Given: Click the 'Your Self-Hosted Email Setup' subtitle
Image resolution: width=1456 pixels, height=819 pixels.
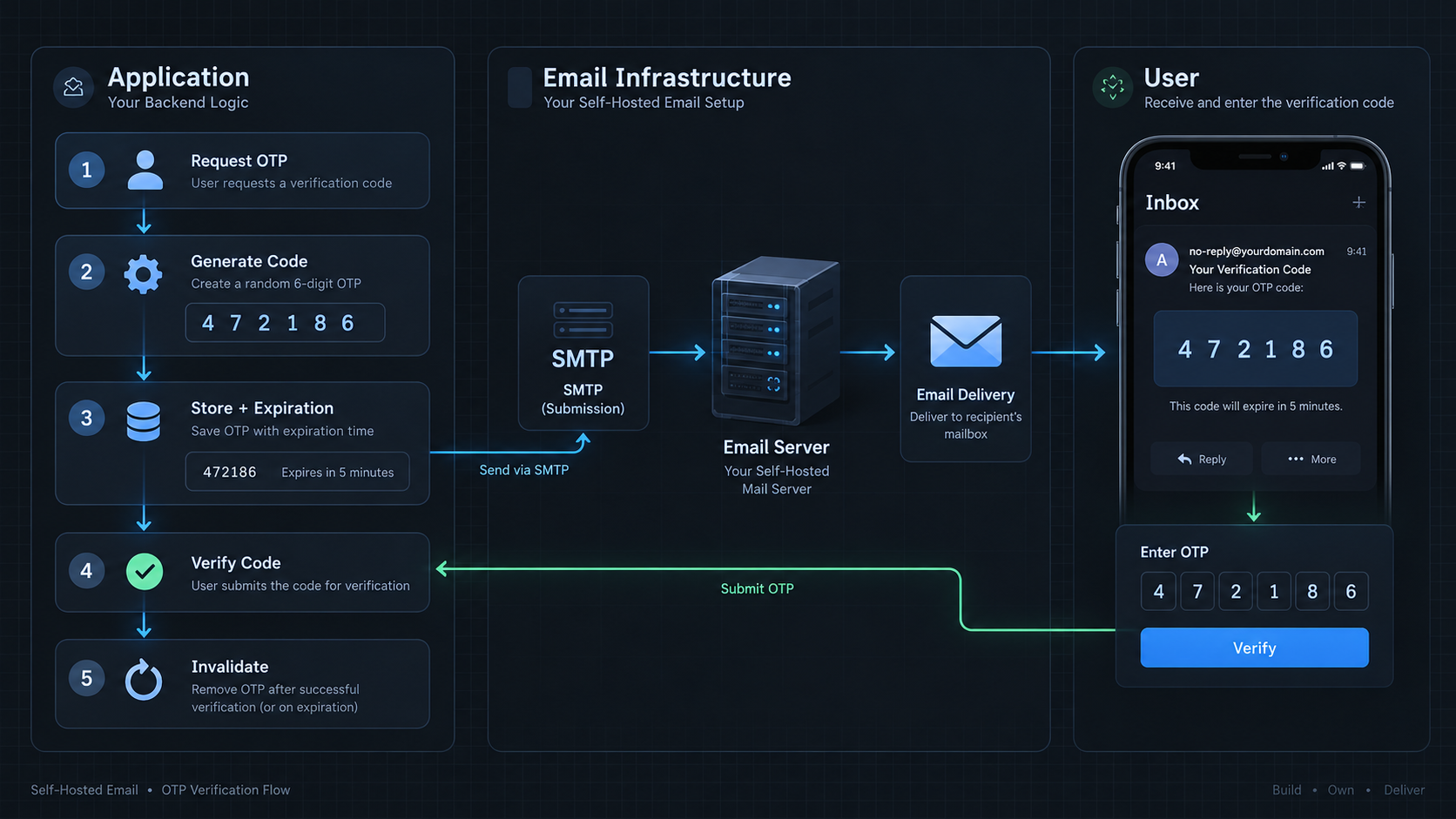Looking at the screenshot, I should [x=644, y=103].
